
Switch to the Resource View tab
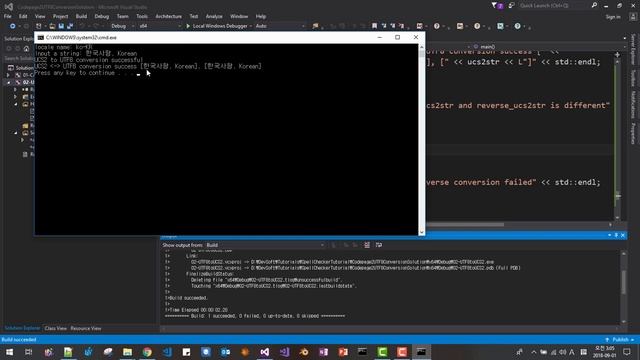point(86,328)
